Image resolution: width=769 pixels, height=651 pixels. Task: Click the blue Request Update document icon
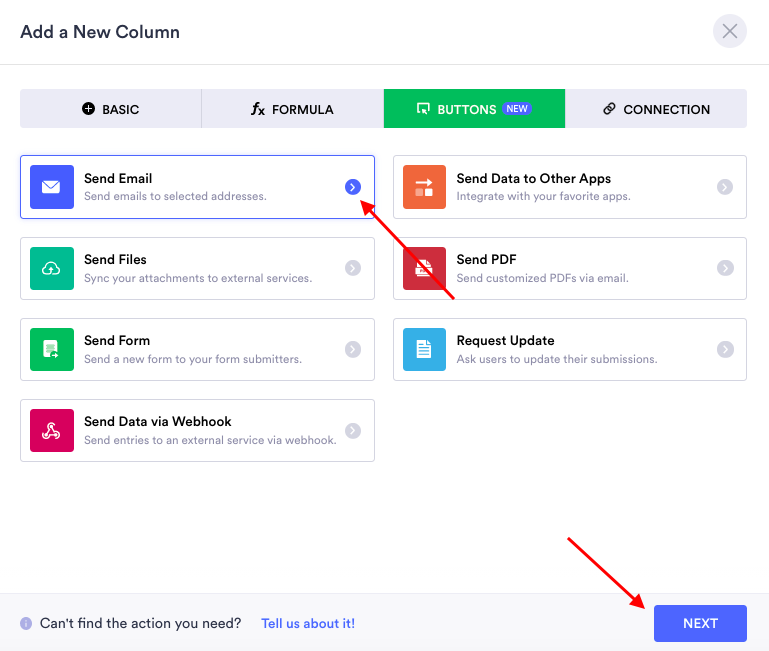click(425, 349)
